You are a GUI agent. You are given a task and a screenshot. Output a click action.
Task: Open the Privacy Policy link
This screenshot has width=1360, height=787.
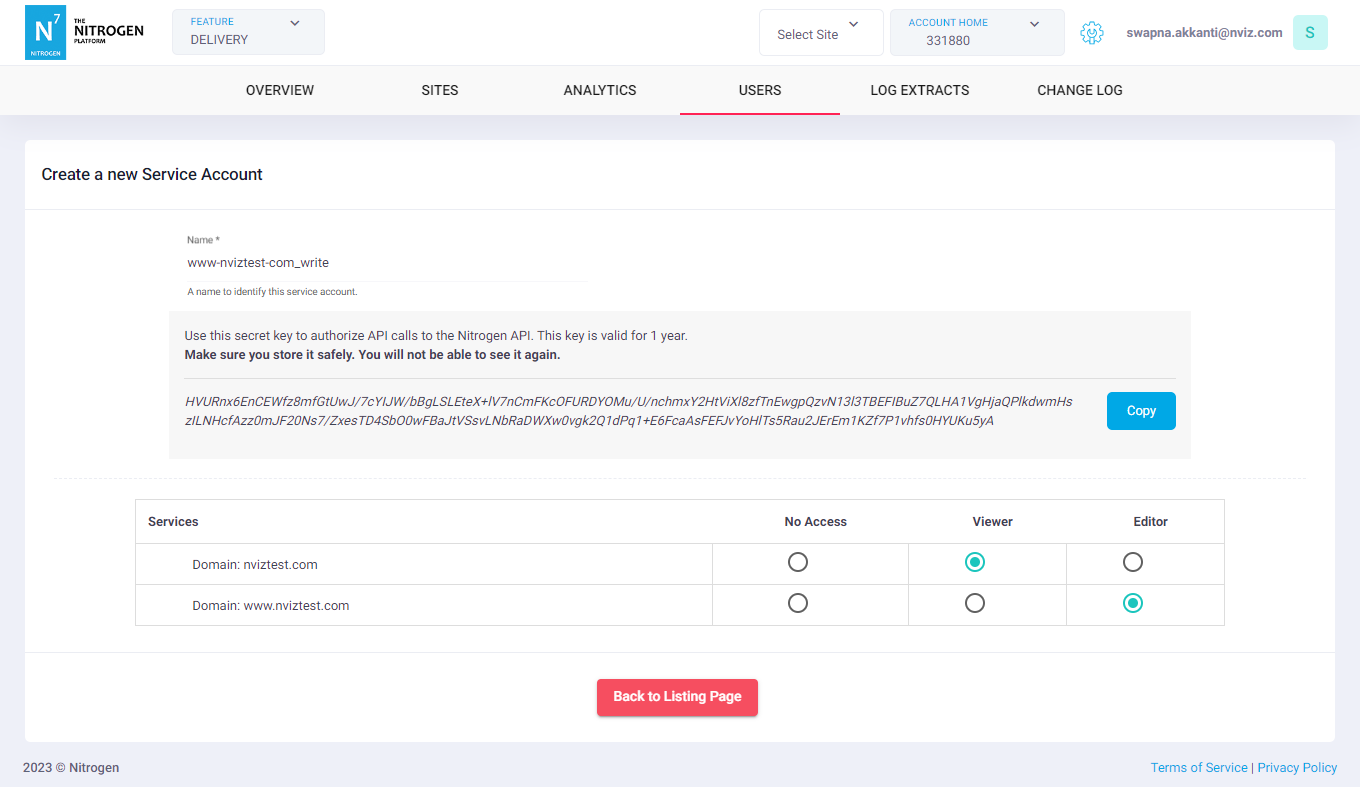click(x=1297, y=768)
